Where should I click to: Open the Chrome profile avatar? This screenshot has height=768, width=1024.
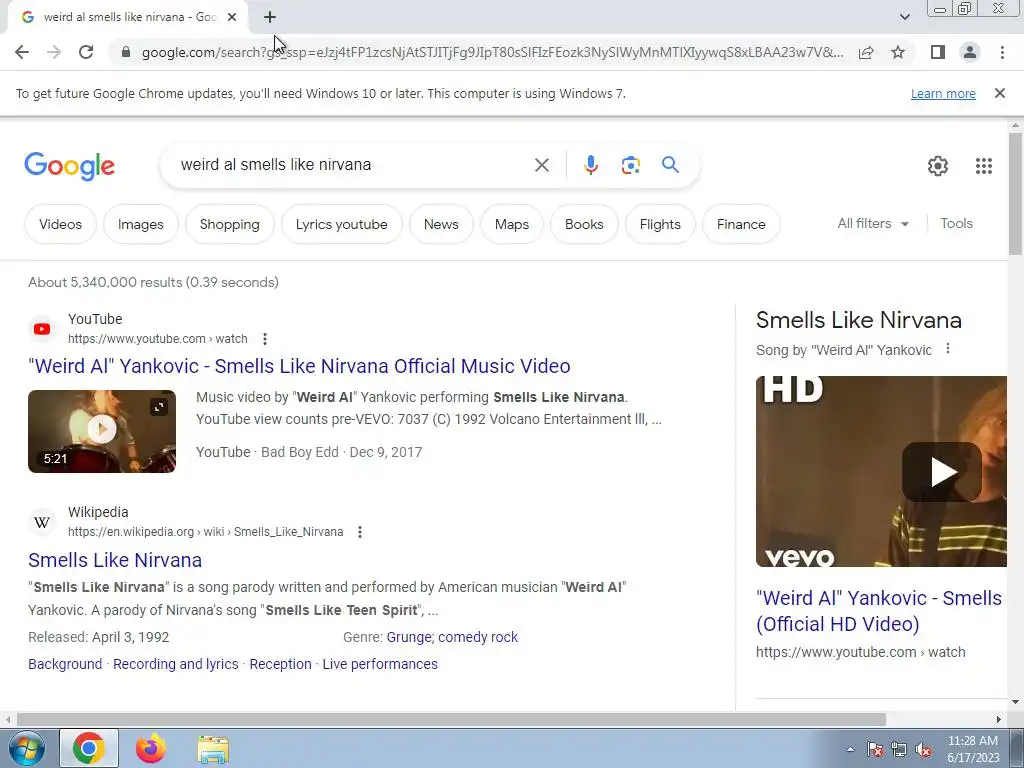970,52
